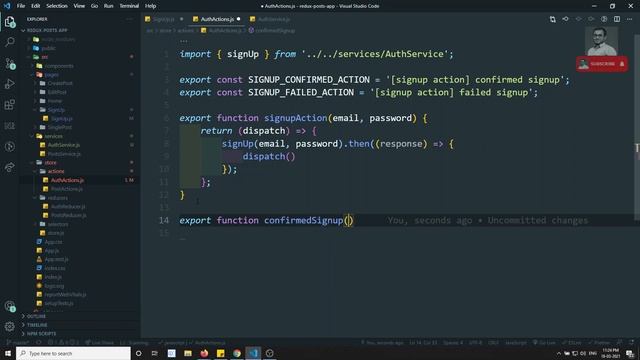Click the Split Editor Right icon

(x=617, y=19)
